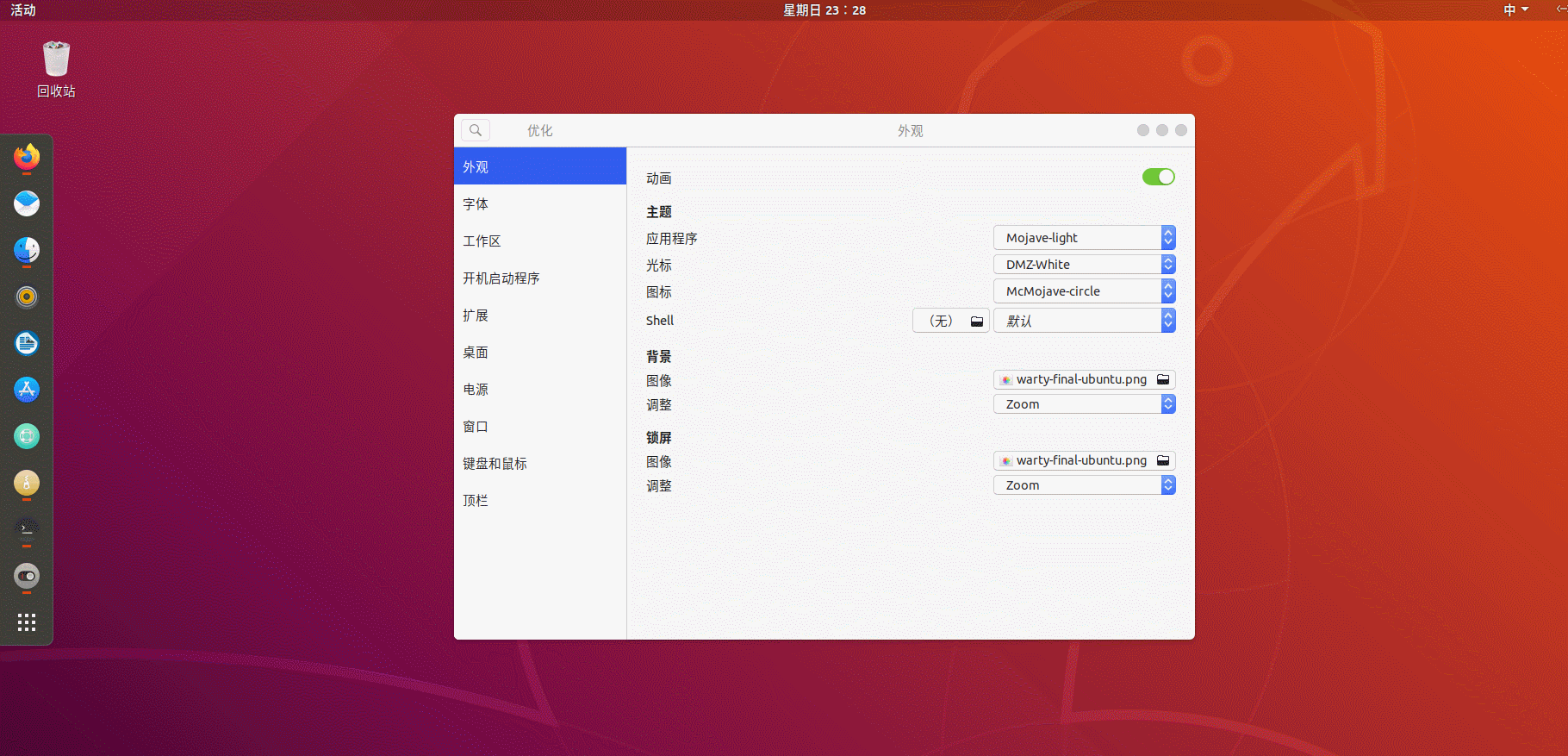Click the 背景 section heading
This screenshot has width=1568, height=756.
point(659,356)
